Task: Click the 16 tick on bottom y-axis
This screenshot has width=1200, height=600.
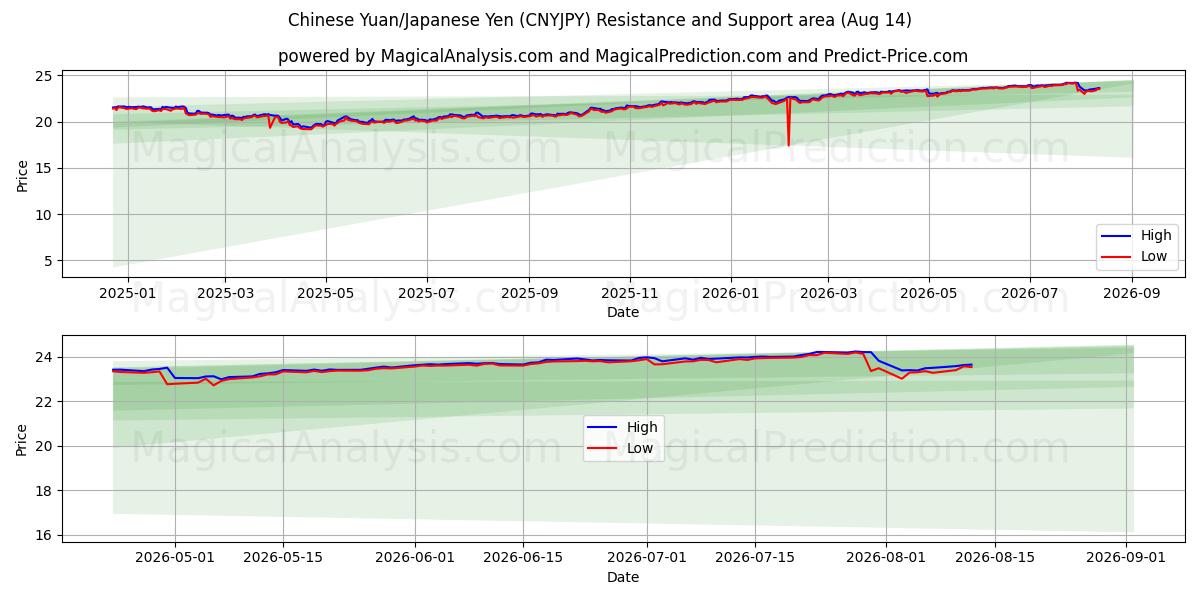Action: [46, 535]
